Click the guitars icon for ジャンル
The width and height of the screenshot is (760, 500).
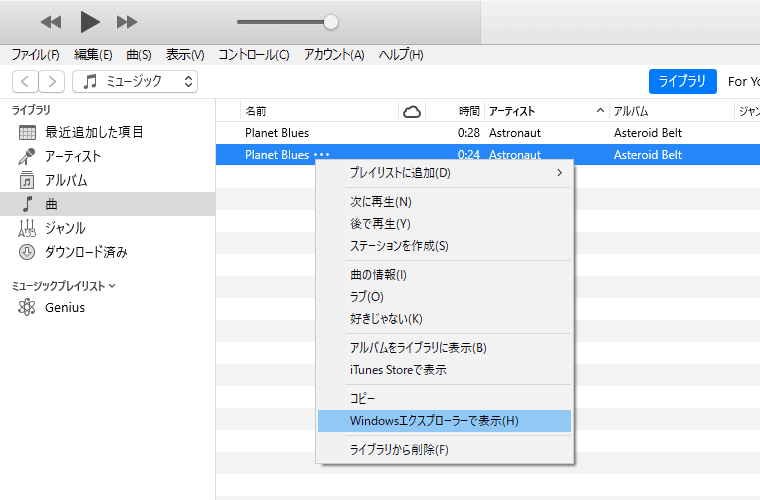tap(27, 228)
